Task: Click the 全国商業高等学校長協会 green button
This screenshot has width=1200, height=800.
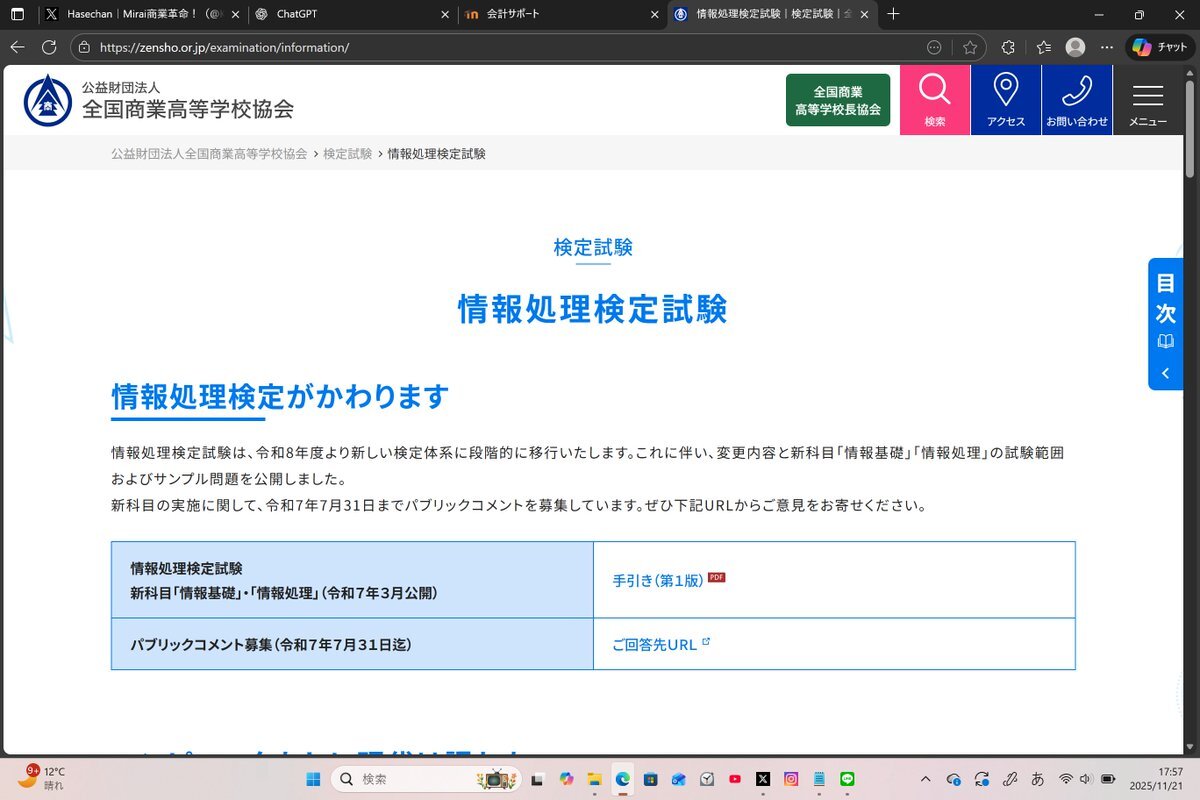Action: click(x=837, y=100)
